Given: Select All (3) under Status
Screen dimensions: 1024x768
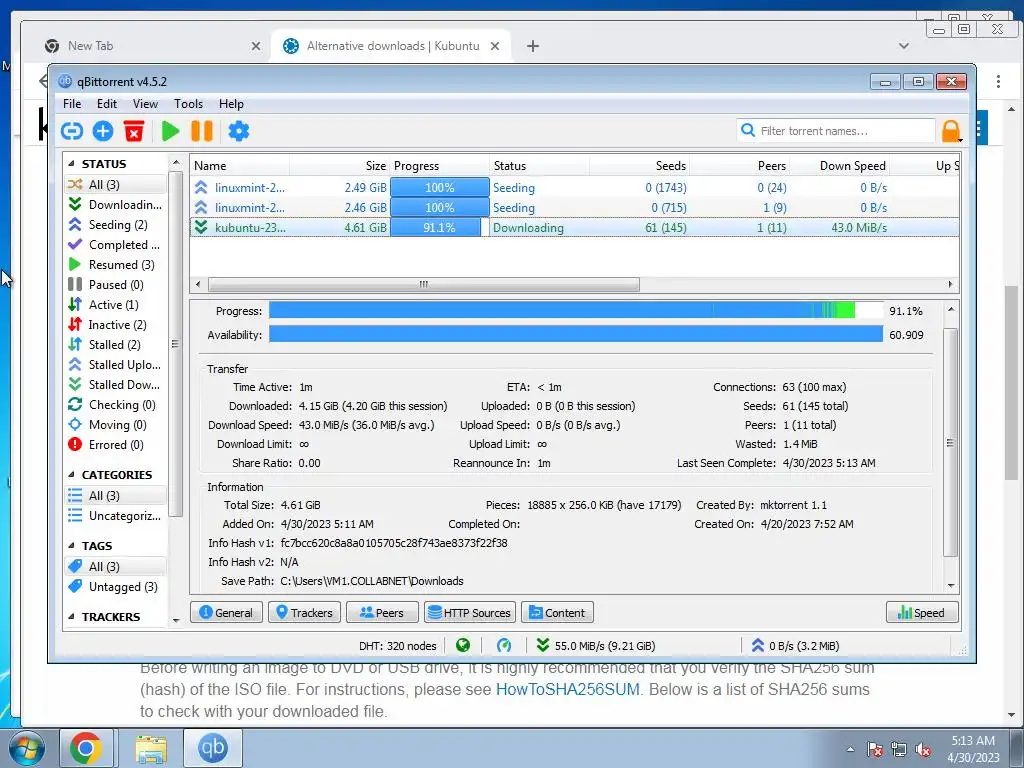Looking at the screenshot, I should click(116, 185).
